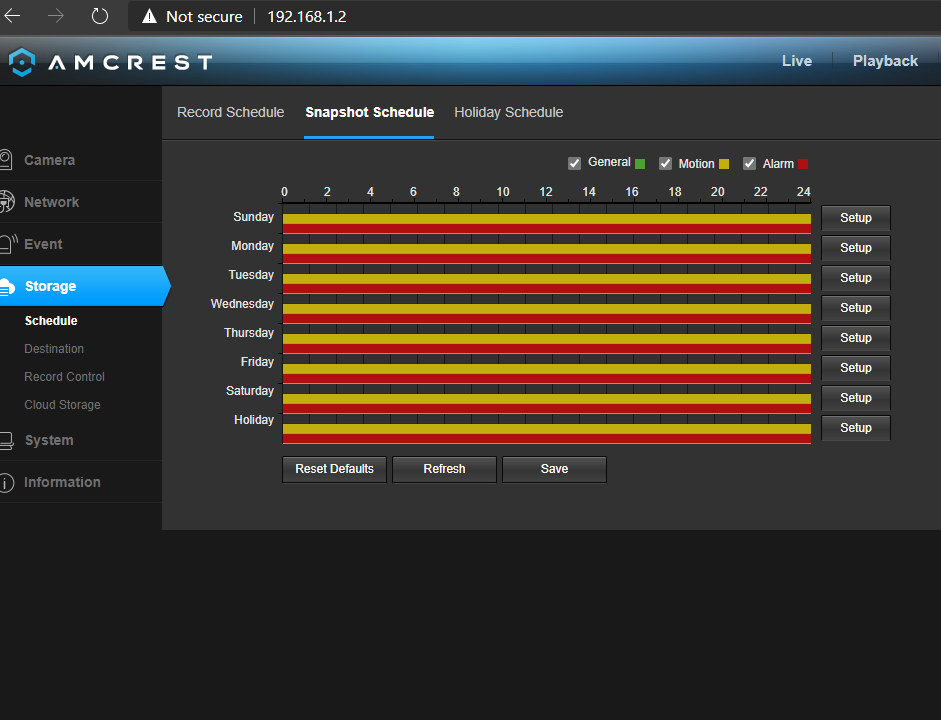Click the Storage cloud sidebar icon
The width and height of the screenshot is (941, 720).
point(7,286)
